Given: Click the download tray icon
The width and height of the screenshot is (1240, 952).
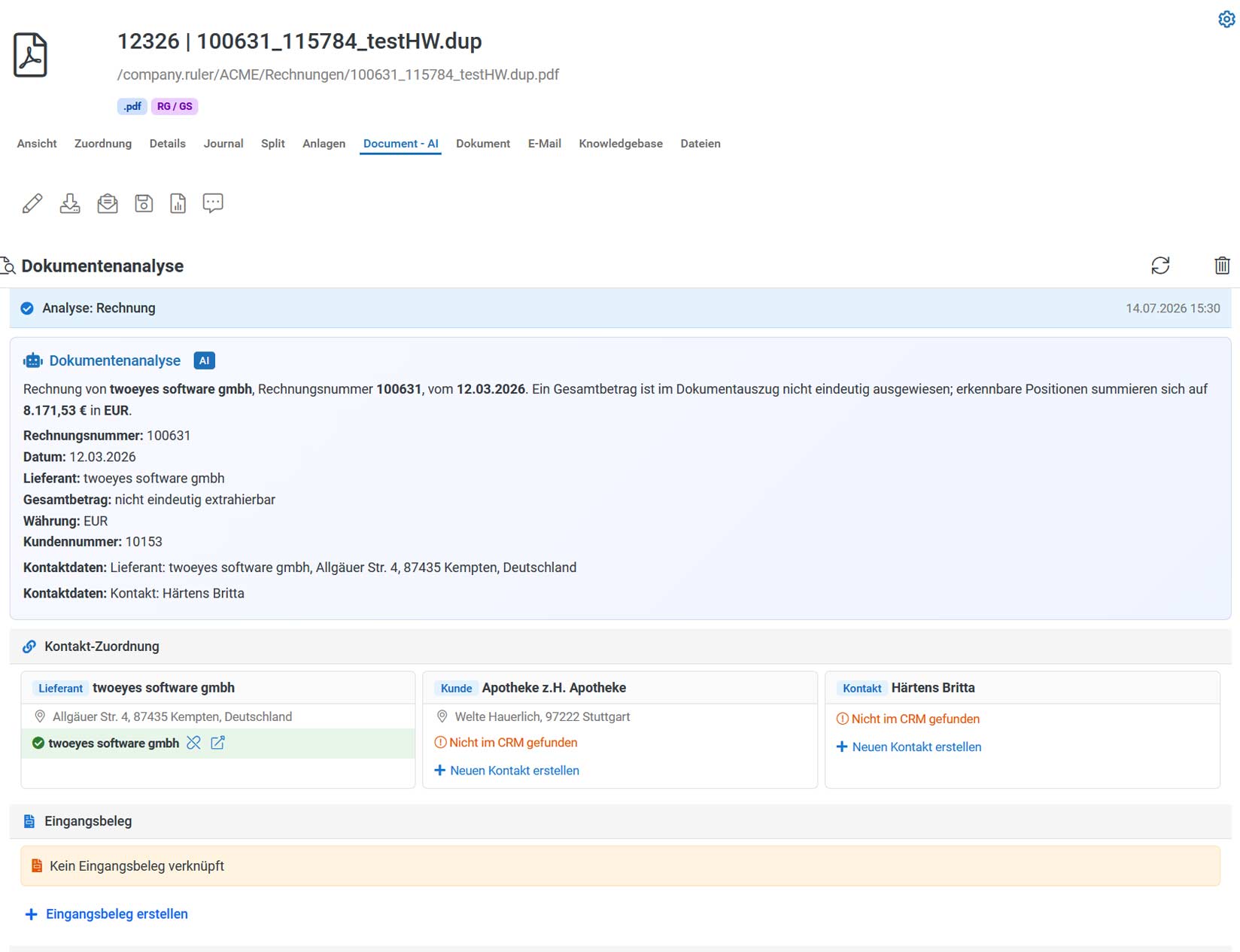Looking at the screenshot, I should coord(70,203).
